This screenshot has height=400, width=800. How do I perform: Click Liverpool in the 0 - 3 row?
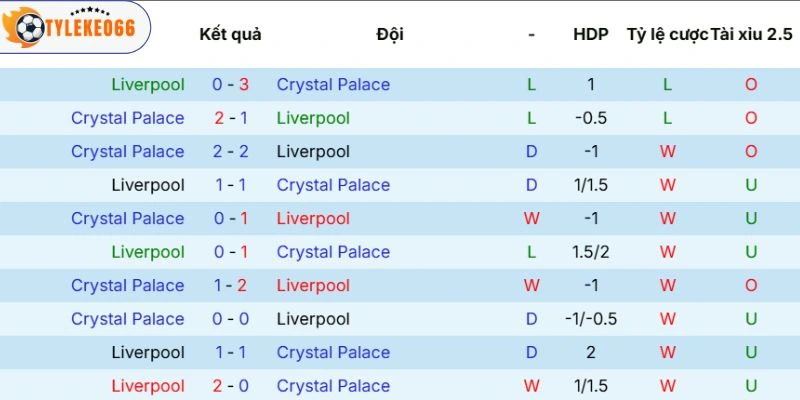[148, 85]
